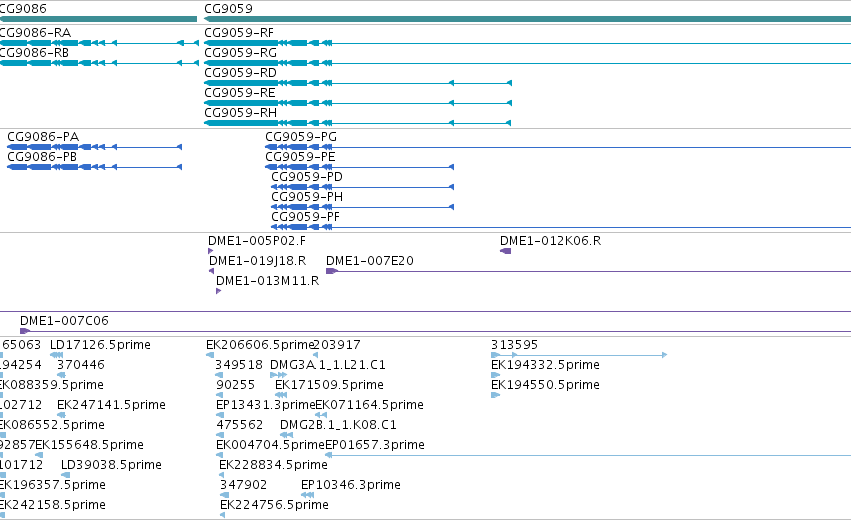The height and width of the screenshot is (520, 851).
Task: Select the CG9059 gene label
Action: coord(228,9)
